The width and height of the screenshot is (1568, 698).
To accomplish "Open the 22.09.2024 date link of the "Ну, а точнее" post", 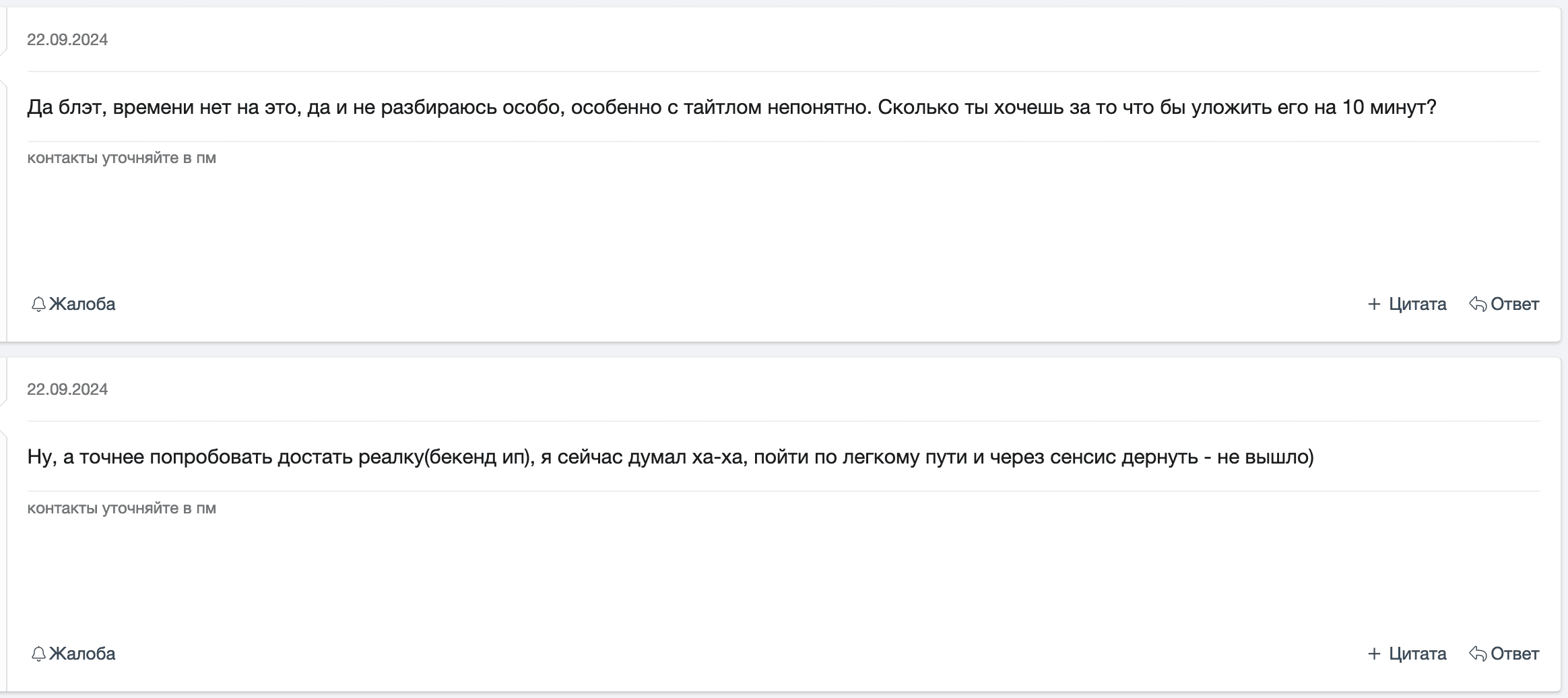I will point(67,389).
